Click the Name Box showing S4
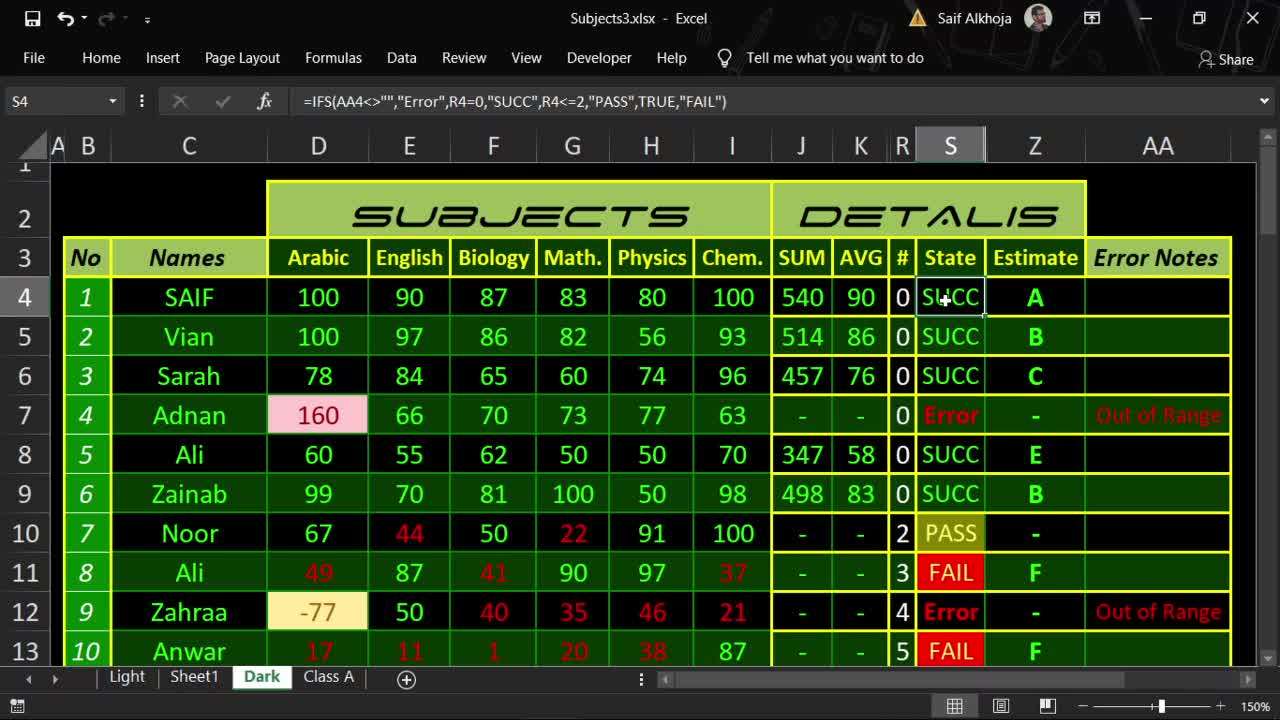The height and width of the screenshot is (720, 1280). click(x=56, y=101)
